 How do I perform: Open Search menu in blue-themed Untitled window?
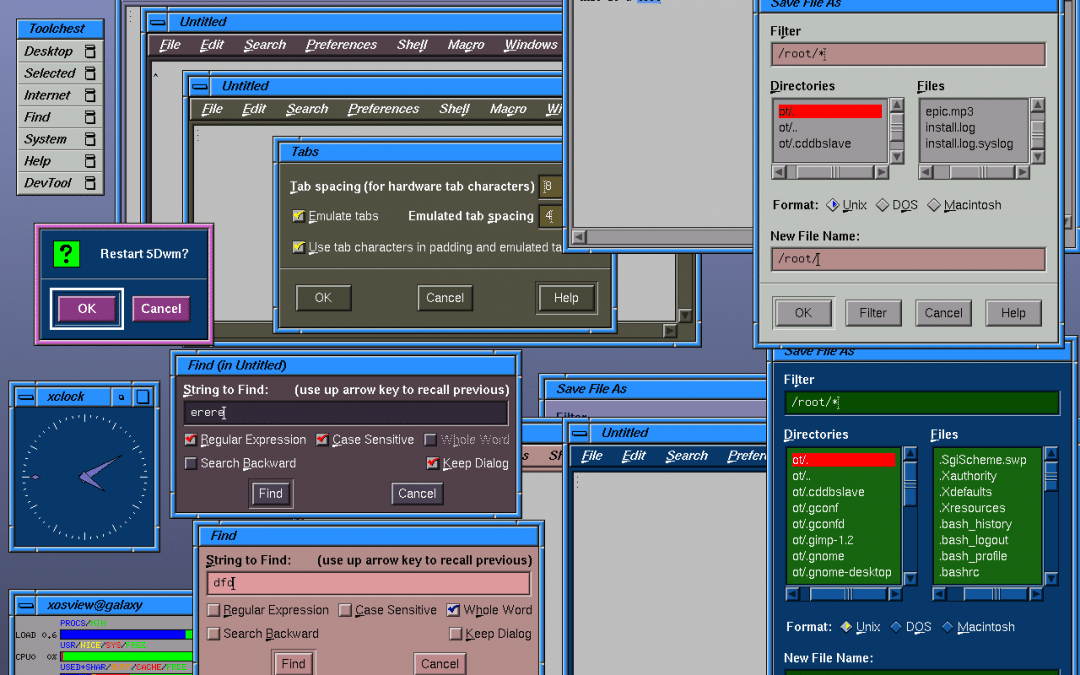click(x=687, y=456)
